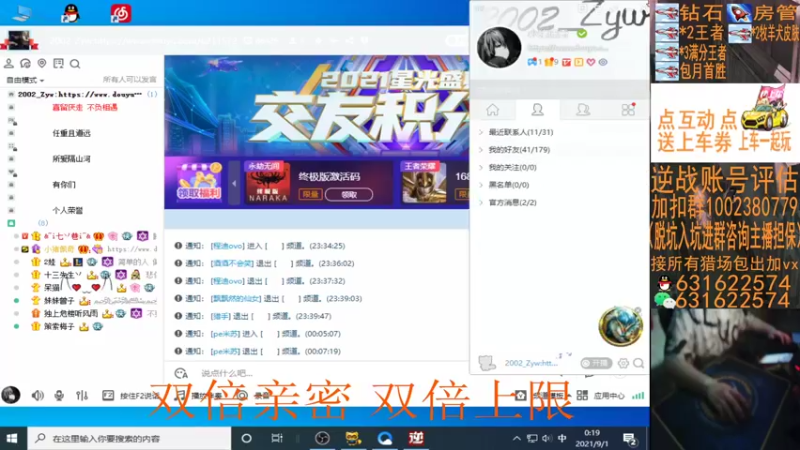Open the cat mascot app in taskbar
The height and width of the screenshot is (450, 800).
coord(353,438)
